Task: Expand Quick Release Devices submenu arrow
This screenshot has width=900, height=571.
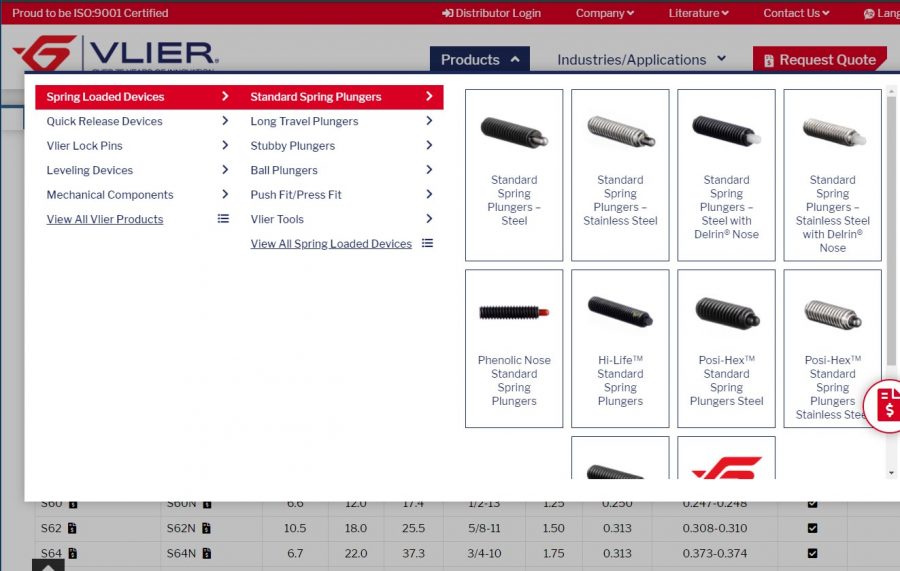Action: click(x=225, y=121)
